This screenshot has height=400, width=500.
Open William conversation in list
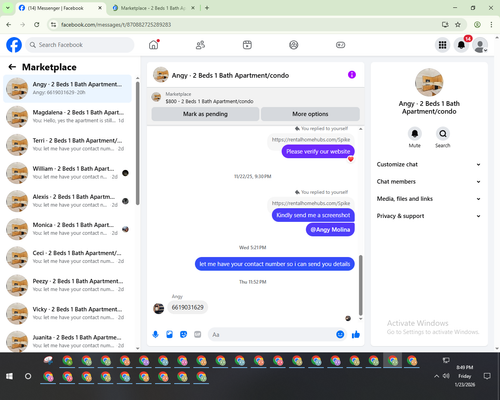coord(68,173)
